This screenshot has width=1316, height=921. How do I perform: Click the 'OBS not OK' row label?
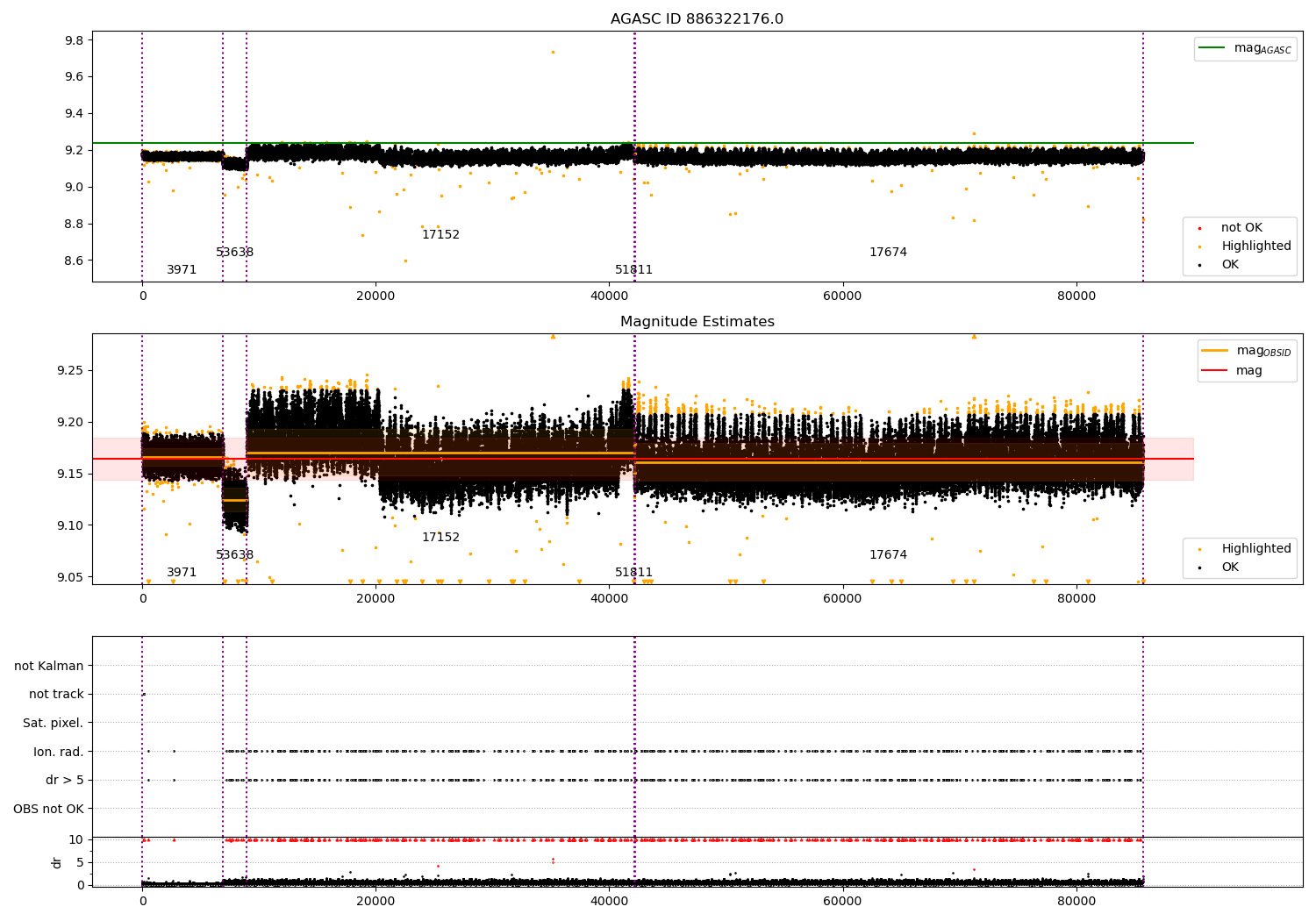[49, 810]
